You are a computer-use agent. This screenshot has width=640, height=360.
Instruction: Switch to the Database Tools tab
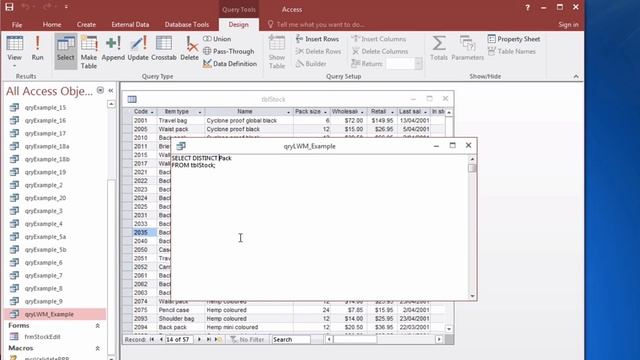(x=187, y=24)
